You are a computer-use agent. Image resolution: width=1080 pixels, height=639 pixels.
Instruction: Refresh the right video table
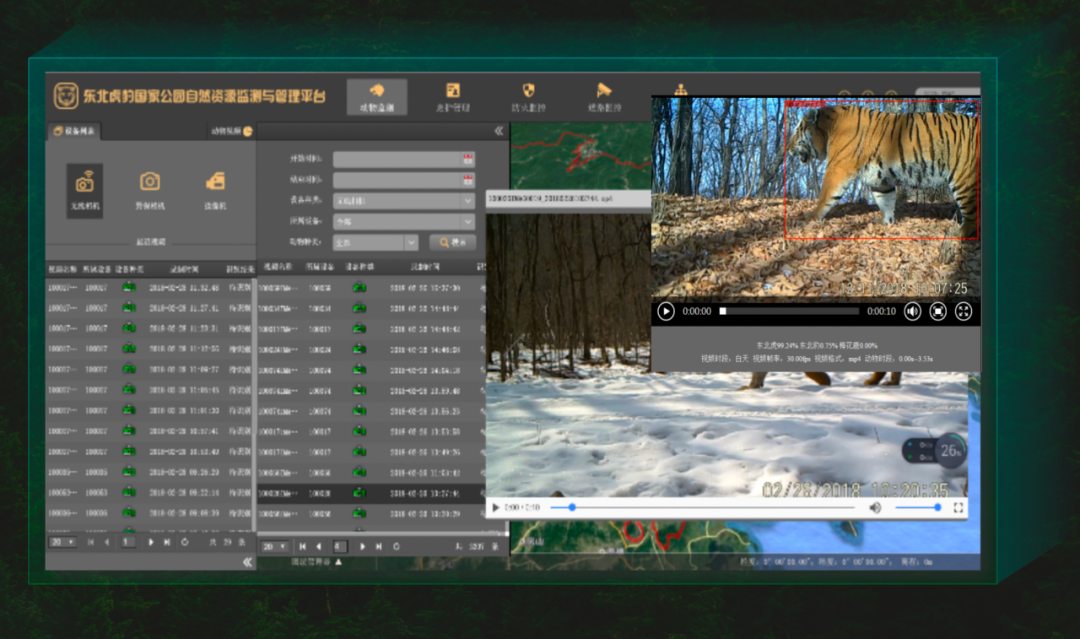tap(397, 547)
